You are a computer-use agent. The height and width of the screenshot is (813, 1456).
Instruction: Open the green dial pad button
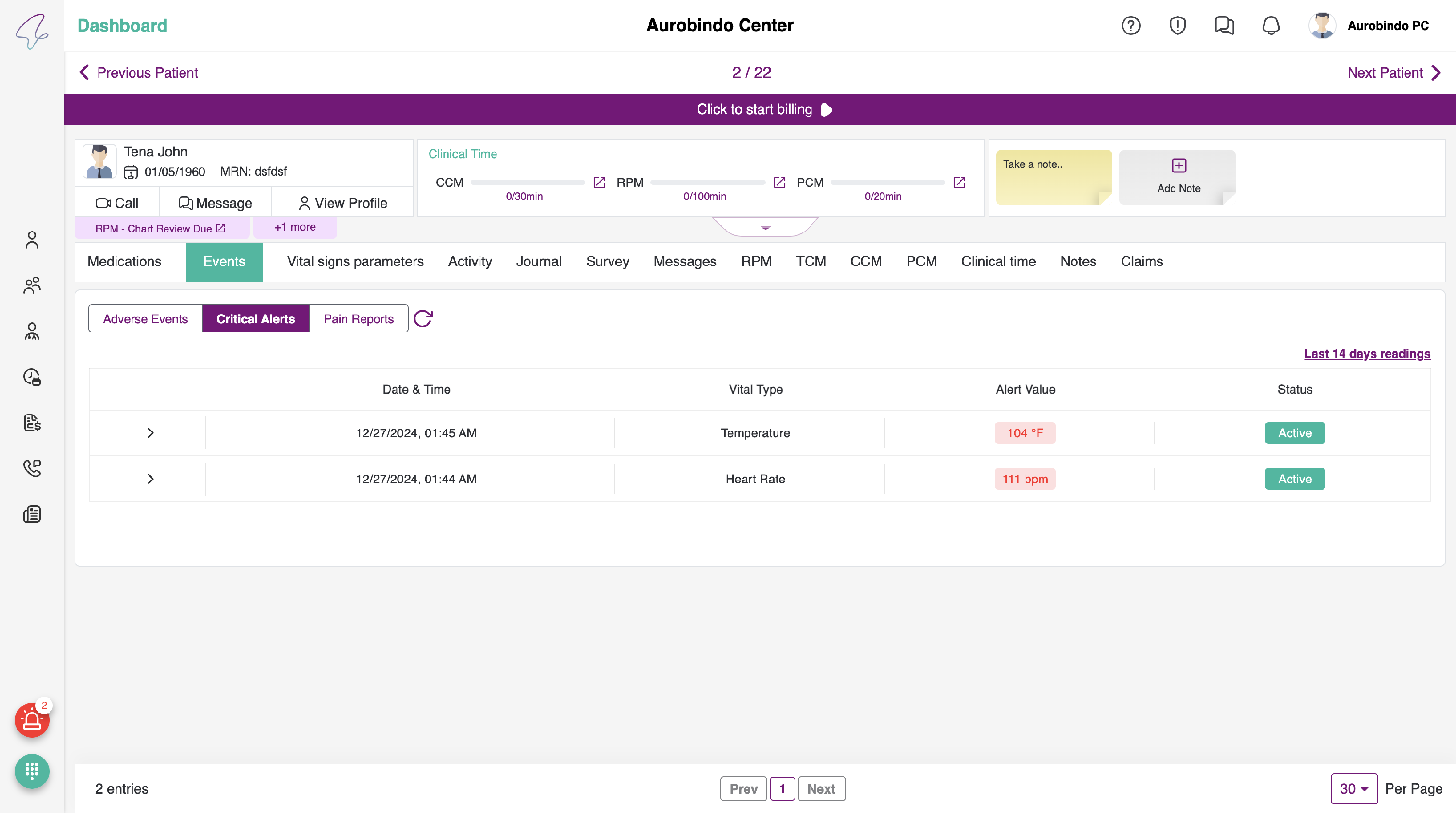(x=32, y=771)
